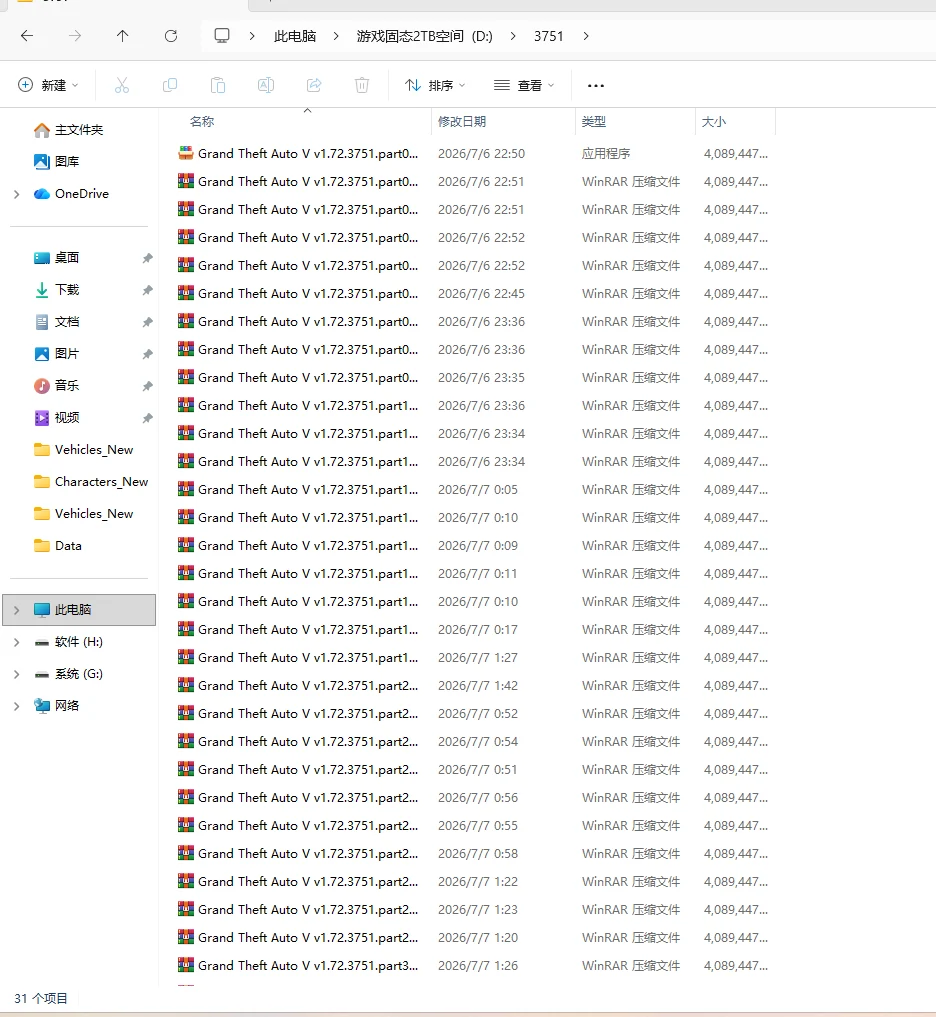The height and width of the screenshot is (1017, 936).
Task: Refresh the current folder view
Action: [x=171, y=36]
